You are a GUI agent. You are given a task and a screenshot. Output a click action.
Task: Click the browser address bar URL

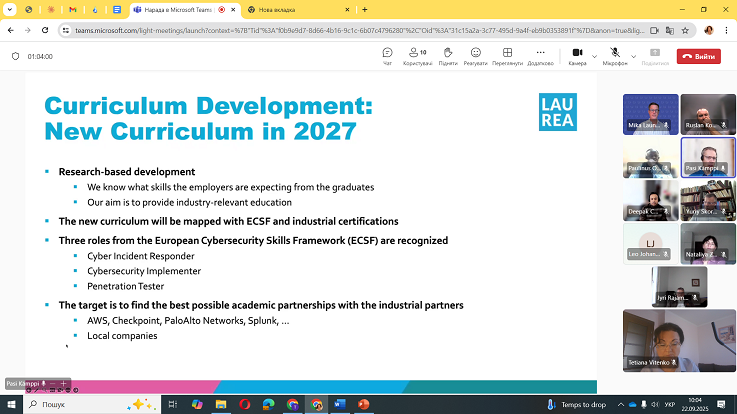(x=350, y=30)
